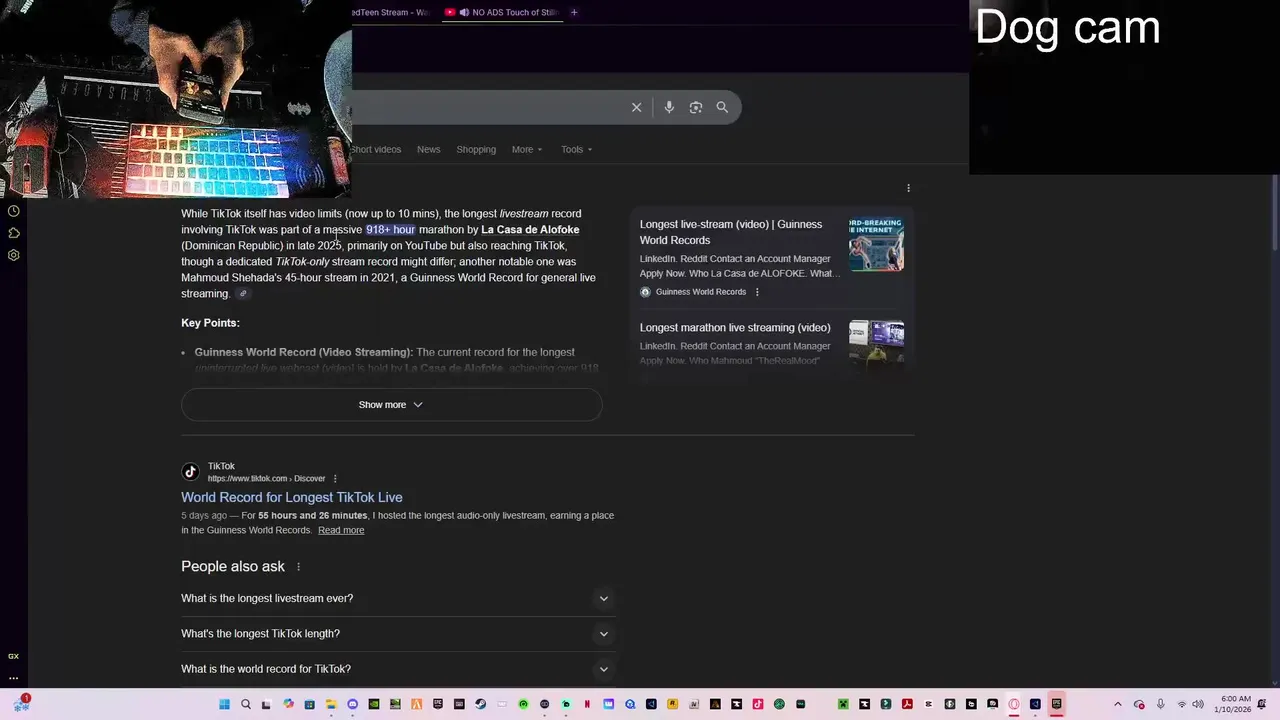Open AI overview three-dot menu
Image resolution: width=1280 pixels, height=720 pixels.
coord(908,188)
